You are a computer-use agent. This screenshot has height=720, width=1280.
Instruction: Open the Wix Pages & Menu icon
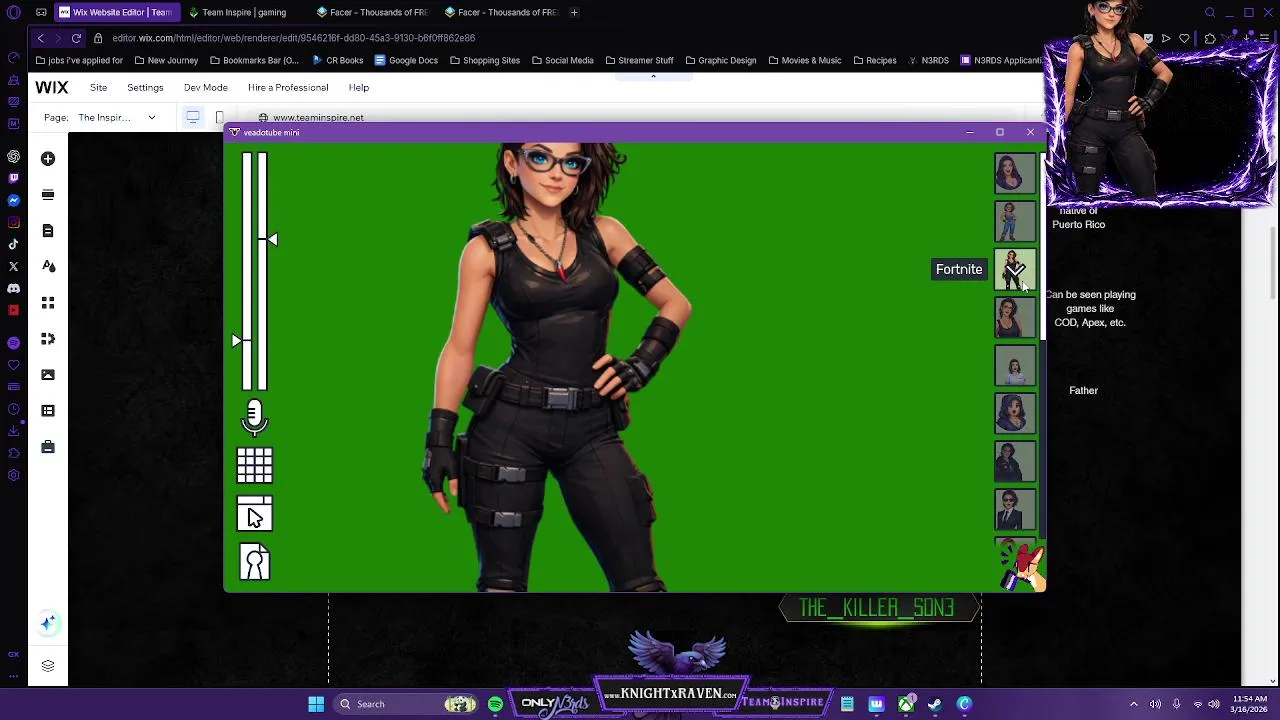(x=48, y=231)
